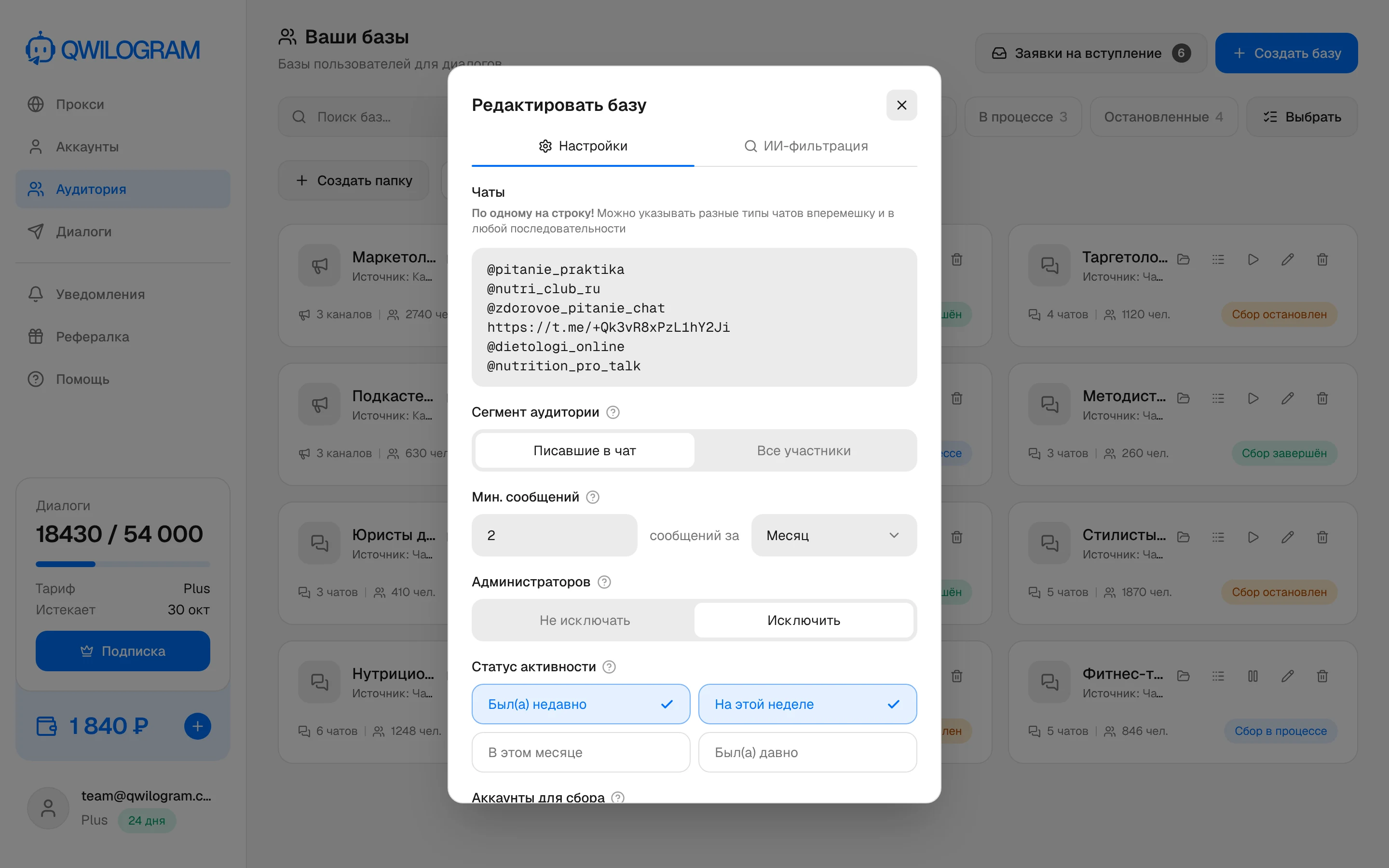Select Все участники segment
Screen dimensions: 1389x868
[803, 451]
